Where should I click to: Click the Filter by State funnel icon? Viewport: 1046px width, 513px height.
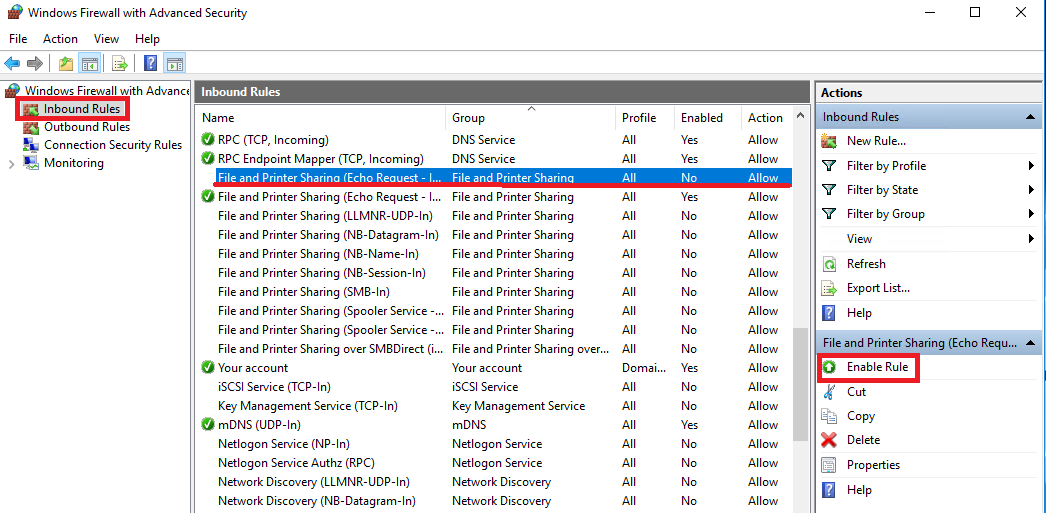point(829,189)
